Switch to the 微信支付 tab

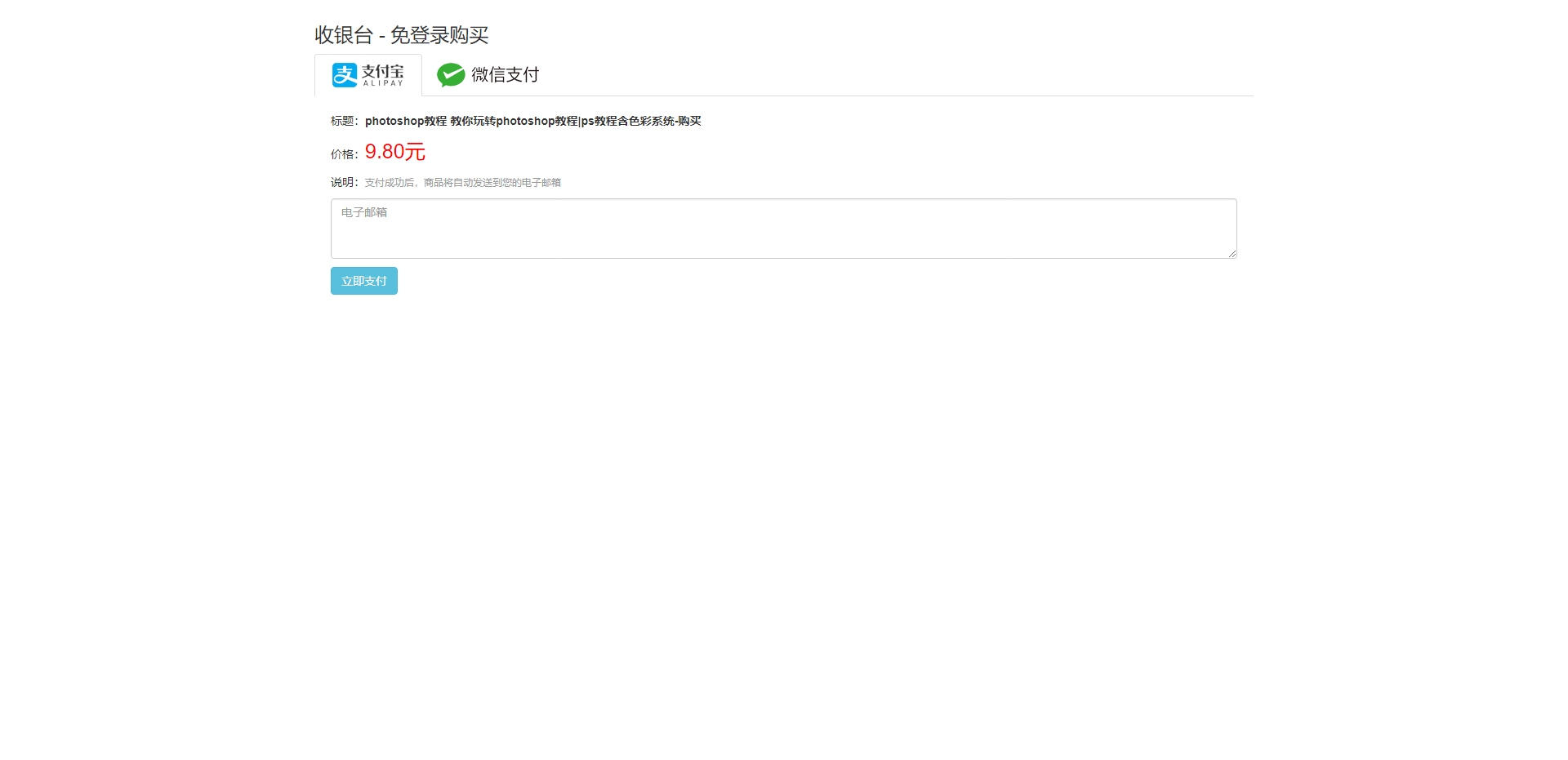488,75
